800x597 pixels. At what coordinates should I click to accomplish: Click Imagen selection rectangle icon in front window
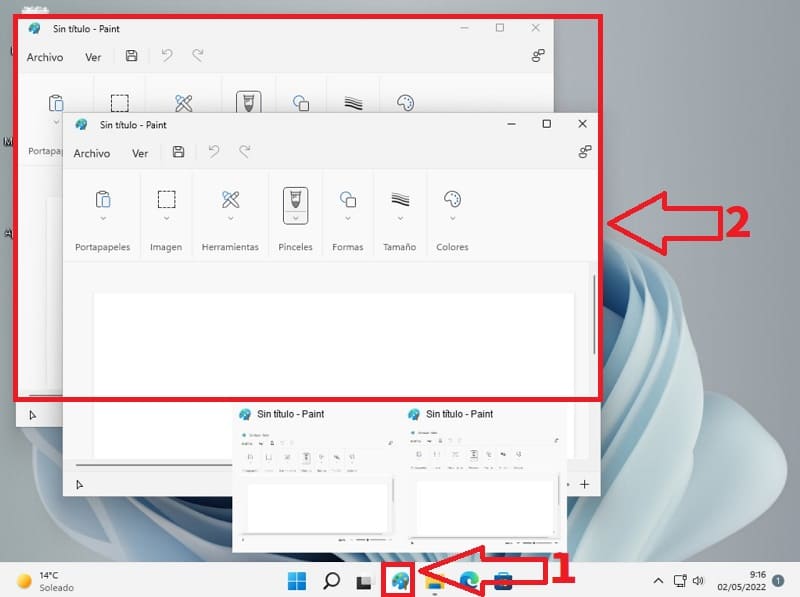[166, 199]
